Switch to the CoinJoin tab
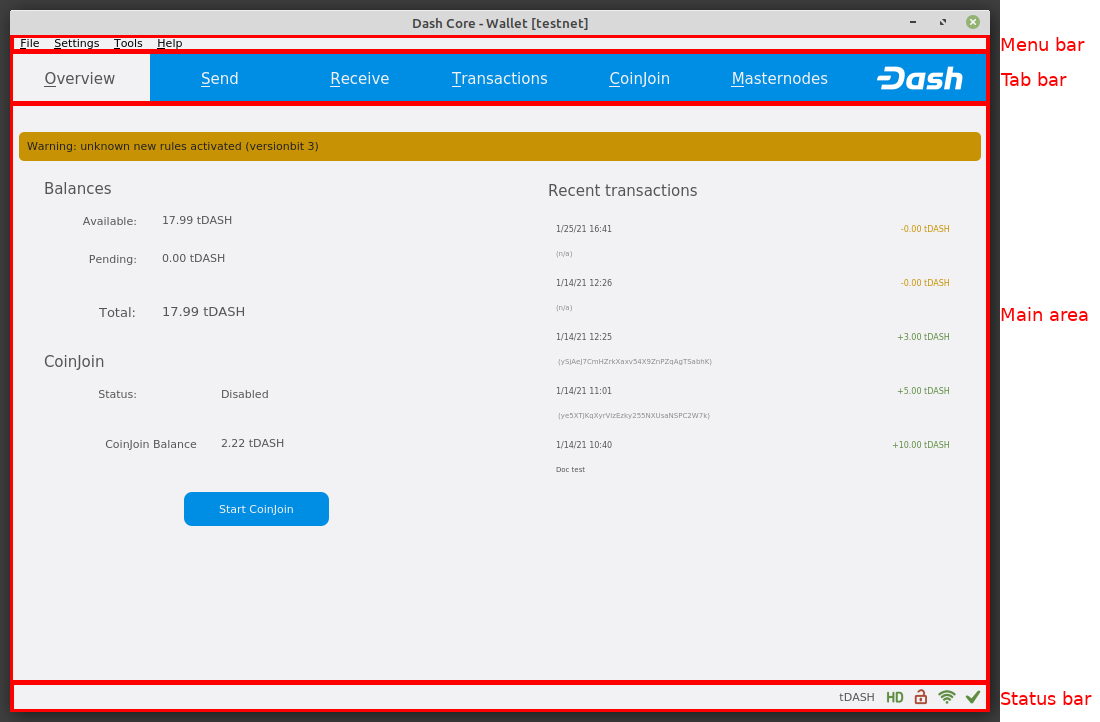Screen dimensions: 1100x722 click(x=639, y=78)
